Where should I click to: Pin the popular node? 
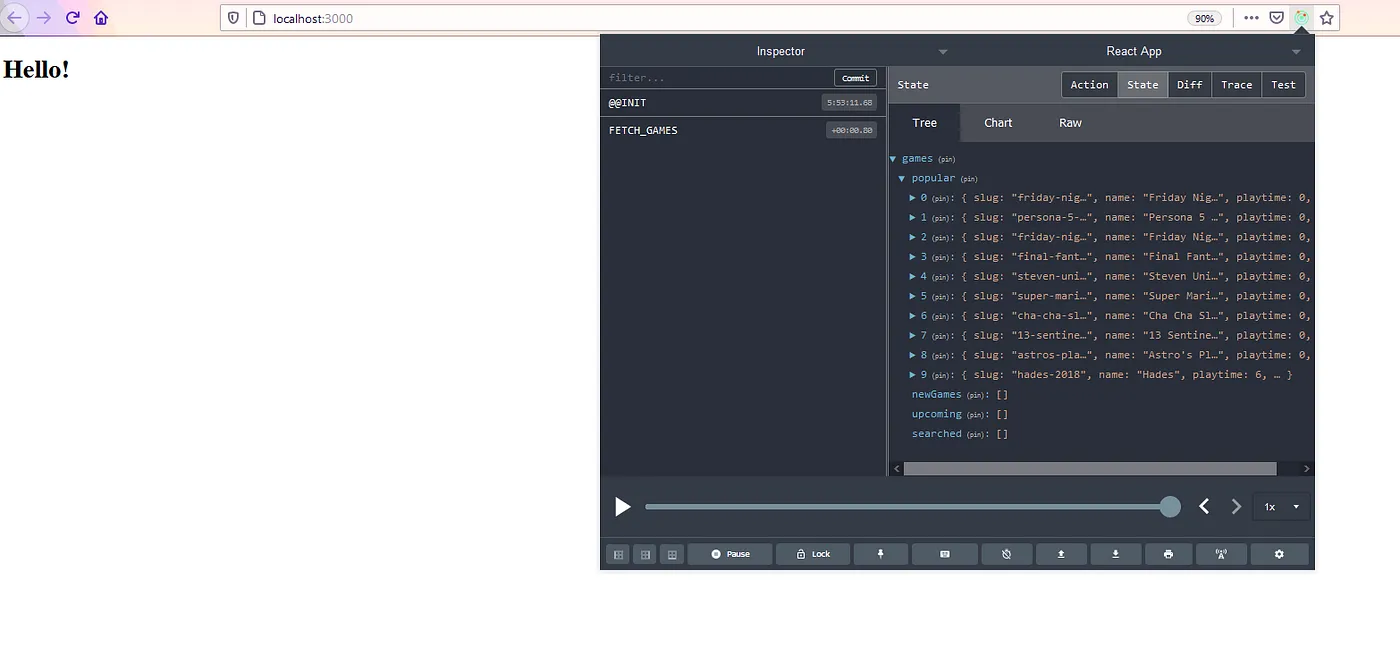[x=969, y=179]
